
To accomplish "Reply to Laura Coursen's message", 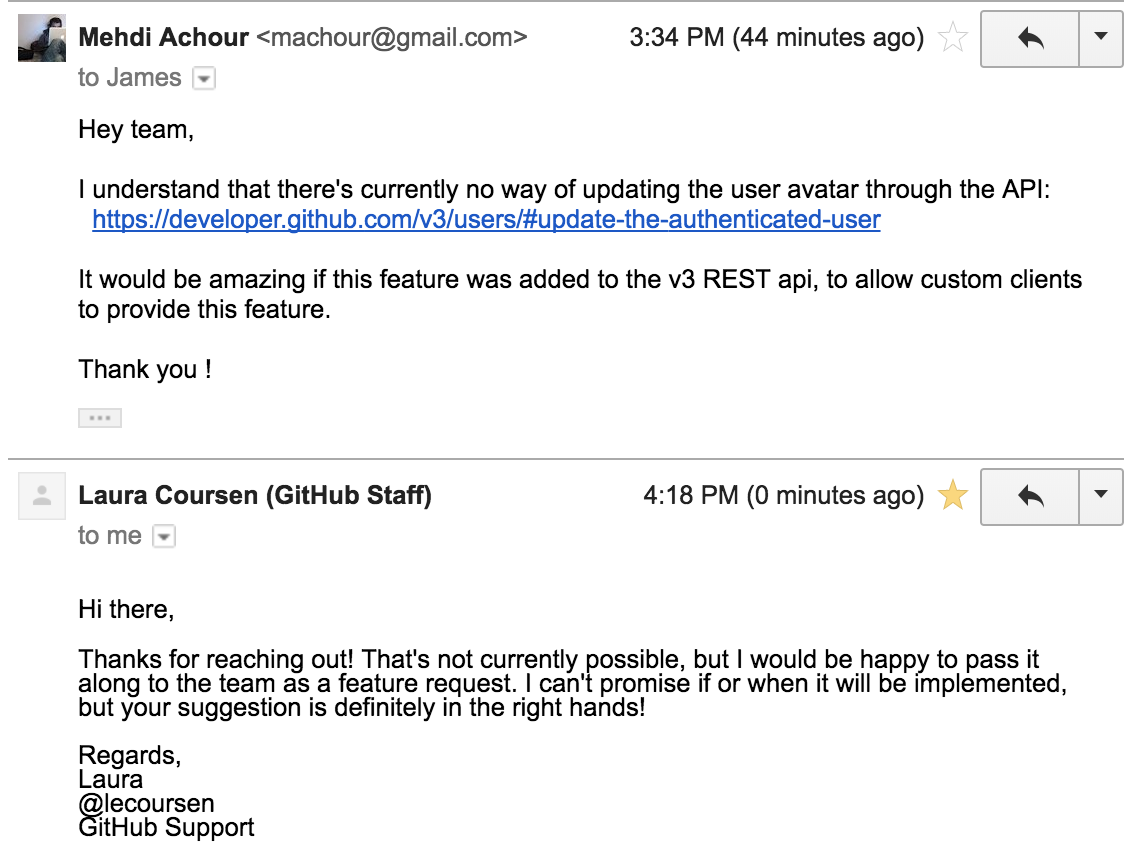I will (x=1030, y=497).
